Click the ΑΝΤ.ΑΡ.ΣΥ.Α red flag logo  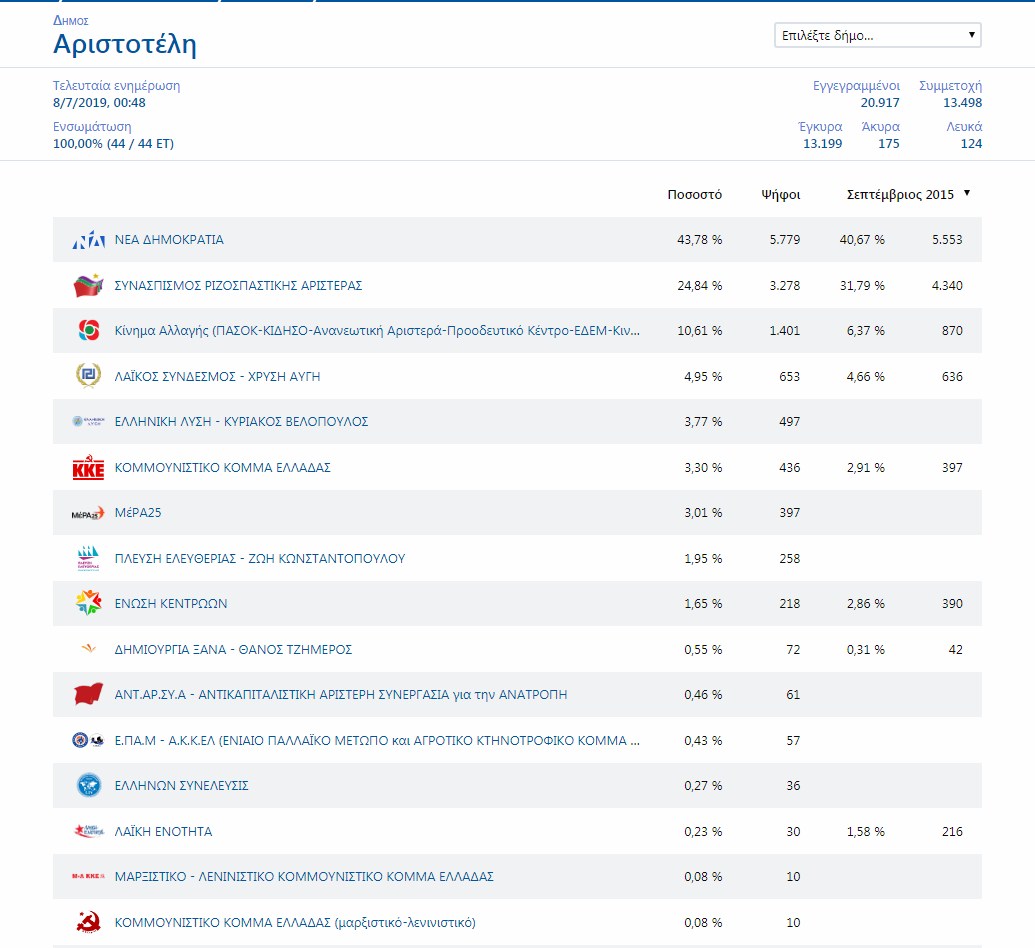point(88,695)
